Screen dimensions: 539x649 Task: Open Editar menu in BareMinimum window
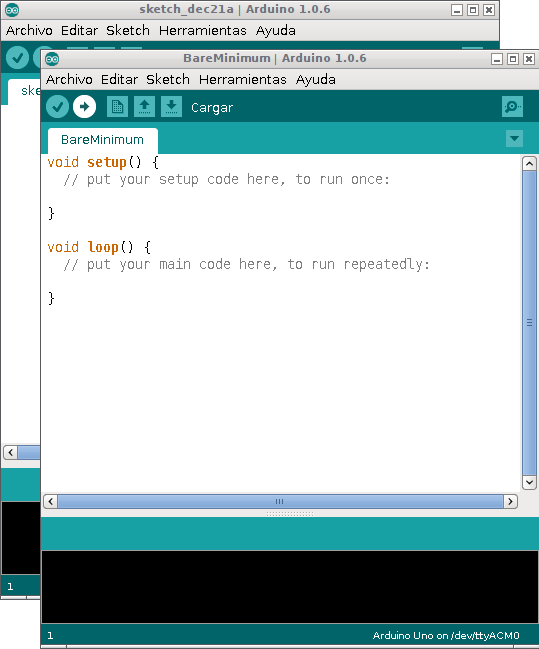119,79
